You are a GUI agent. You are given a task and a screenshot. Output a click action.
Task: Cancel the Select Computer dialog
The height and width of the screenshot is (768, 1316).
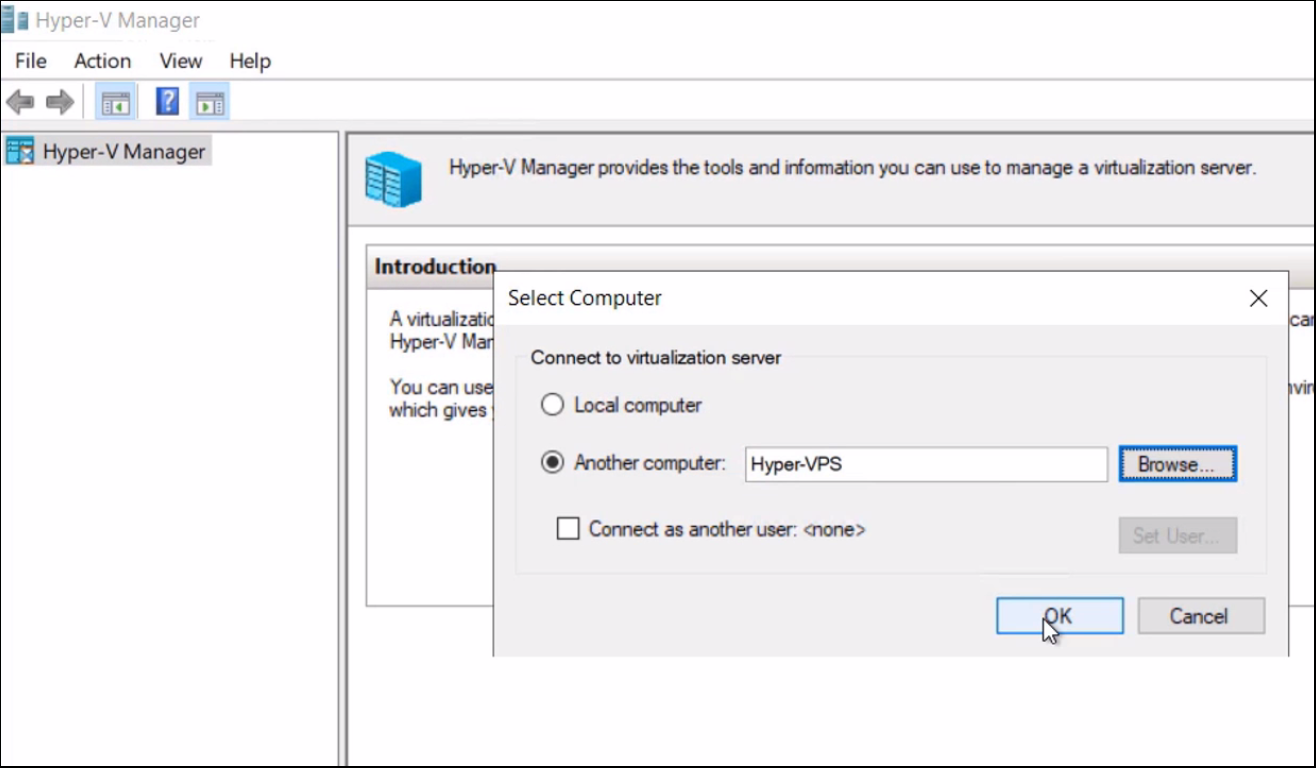coord(1201,616)
